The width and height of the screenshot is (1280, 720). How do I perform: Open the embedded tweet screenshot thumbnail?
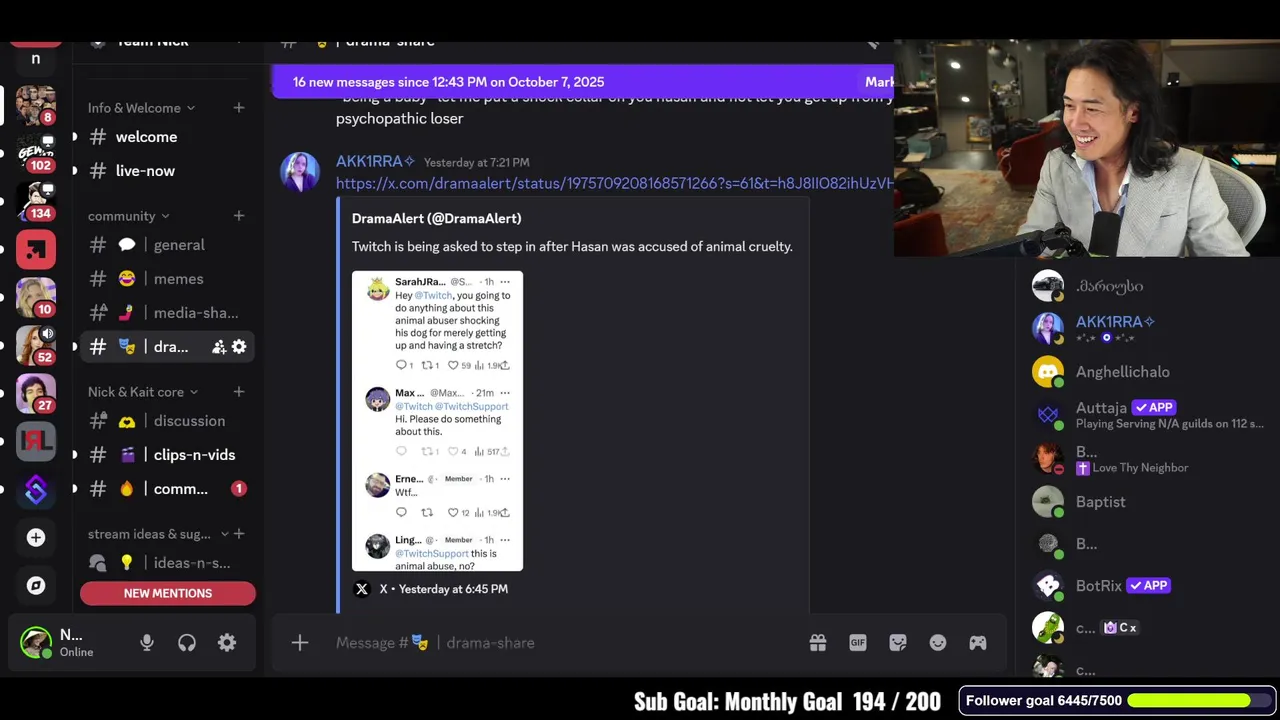437,421
